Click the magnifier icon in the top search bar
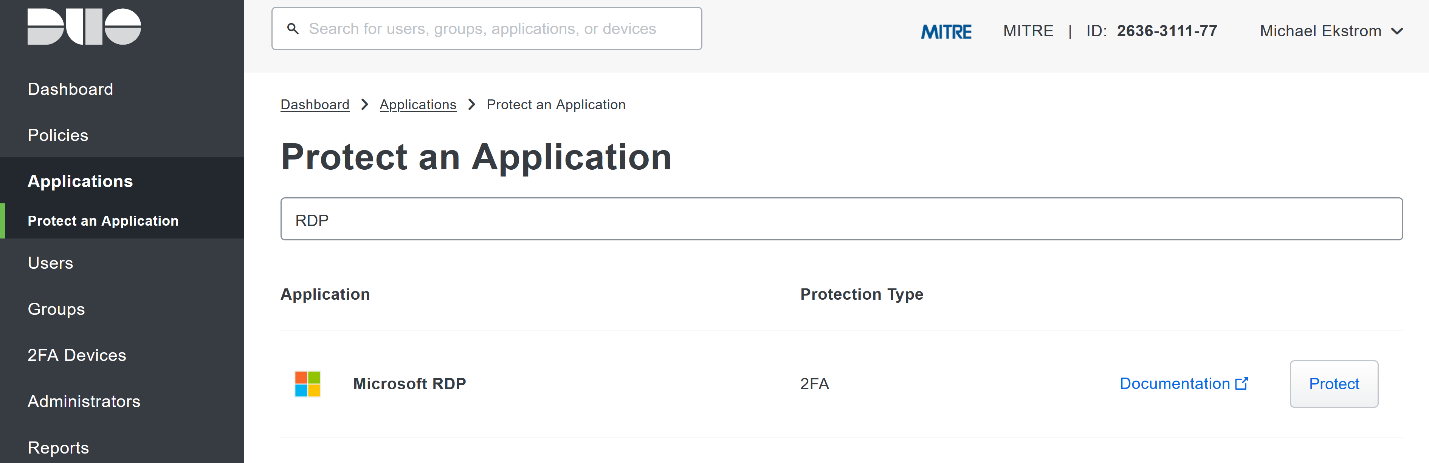 293,29
